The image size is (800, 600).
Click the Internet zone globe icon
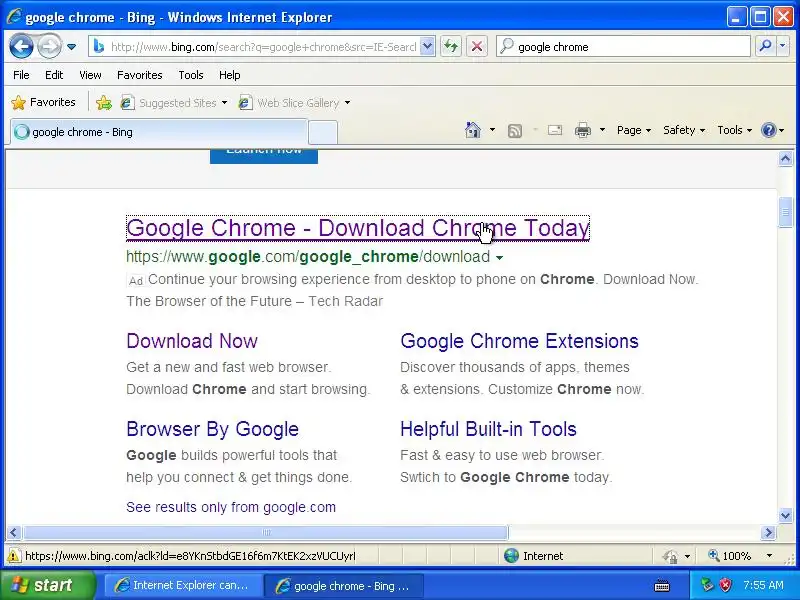tap(511, 556)
